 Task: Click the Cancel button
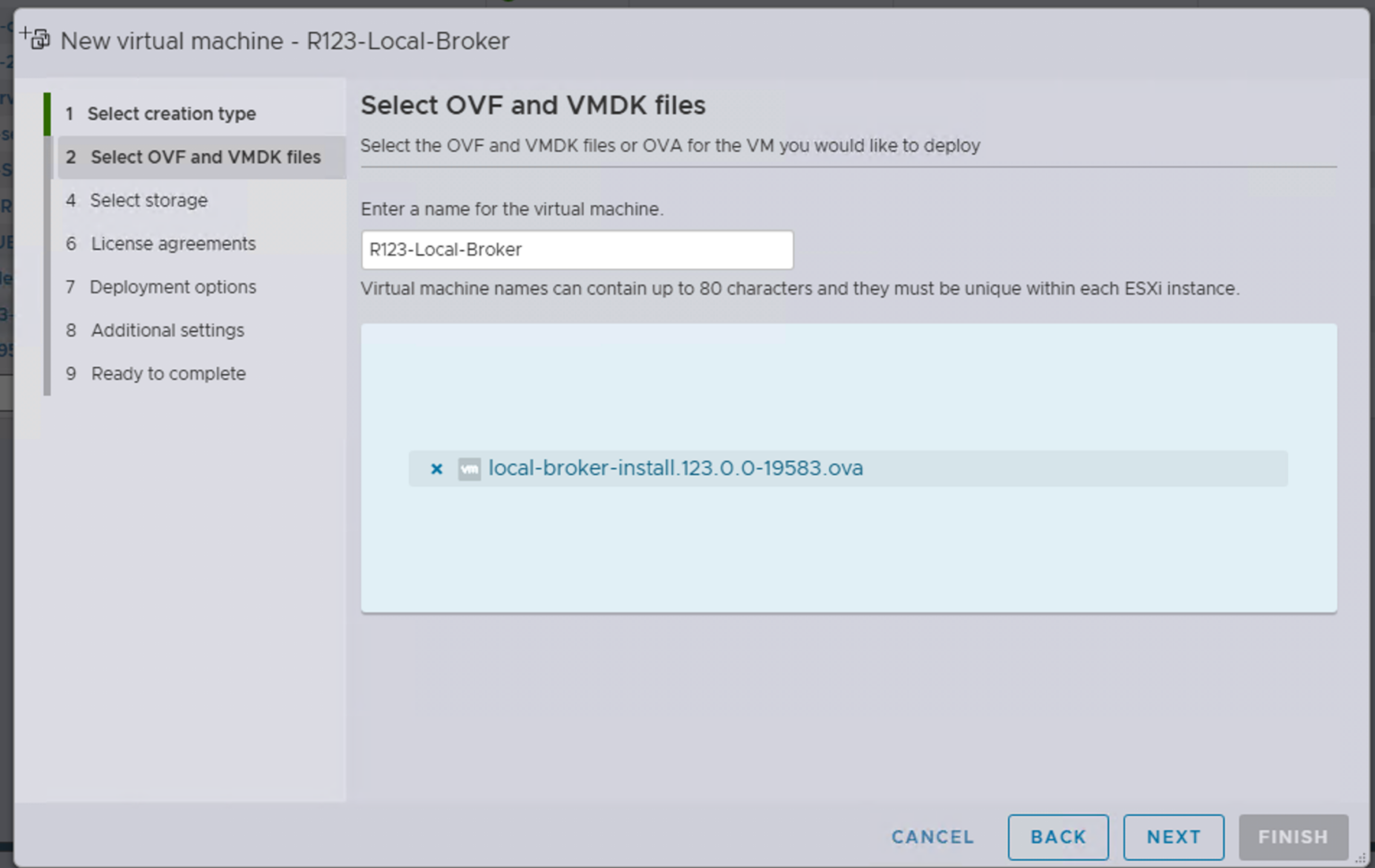coord(932,837)
